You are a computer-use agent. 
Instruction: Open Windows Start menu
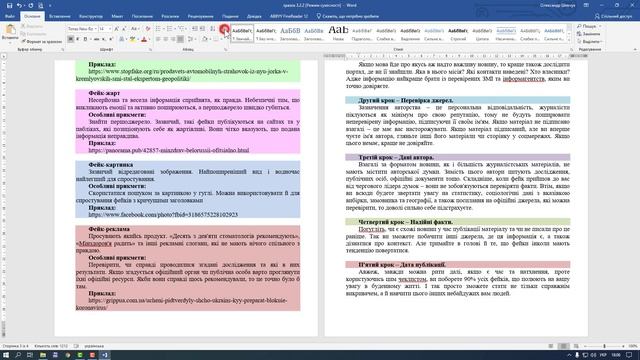coord(6,355)
